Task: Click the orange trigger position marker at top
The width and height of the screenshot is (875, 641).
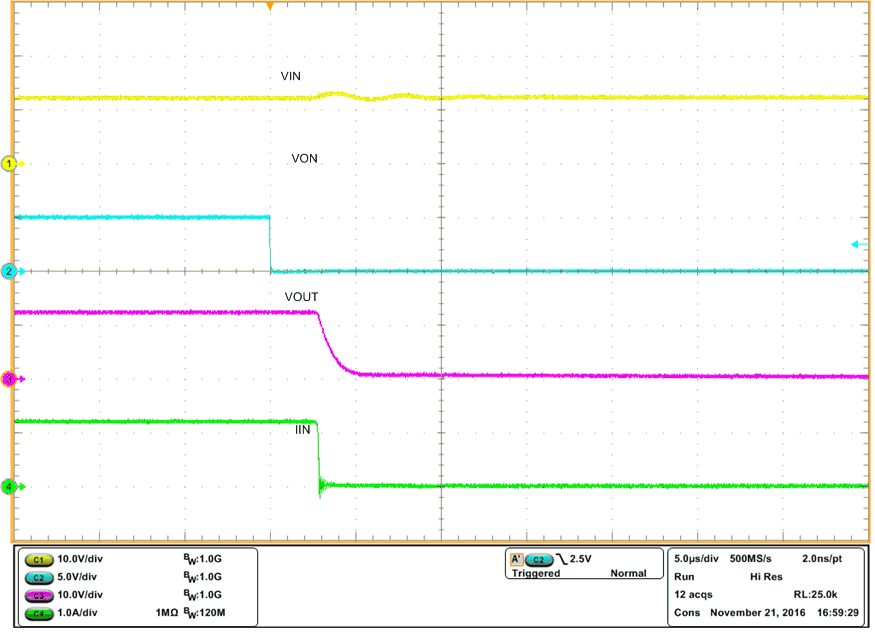Action: (x=272, y=6)
